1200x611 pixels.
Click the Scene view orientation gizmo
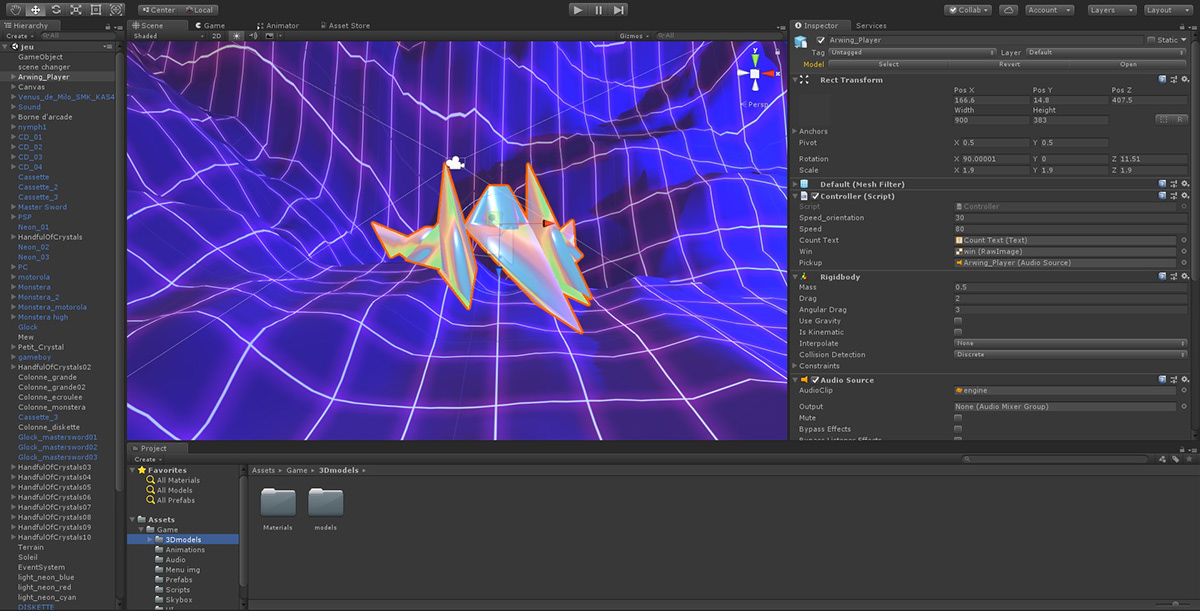click(x=756, y=73)
